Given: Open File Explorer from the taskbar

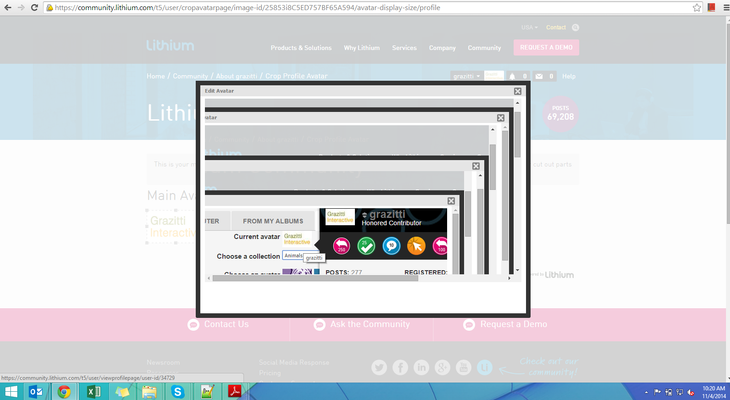Looking at the screenshot, I should pos(149,392).
